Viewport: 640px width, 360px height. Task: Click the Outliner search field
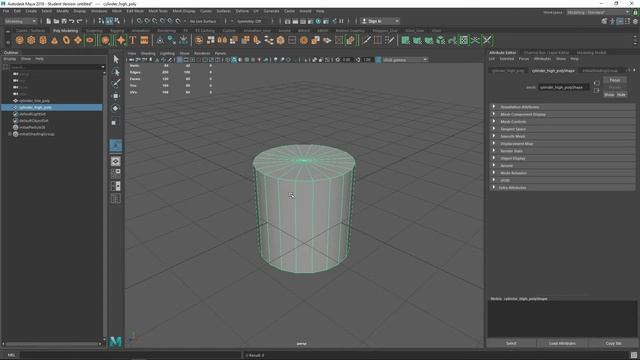pyautogui.click(x=58, y=67)
